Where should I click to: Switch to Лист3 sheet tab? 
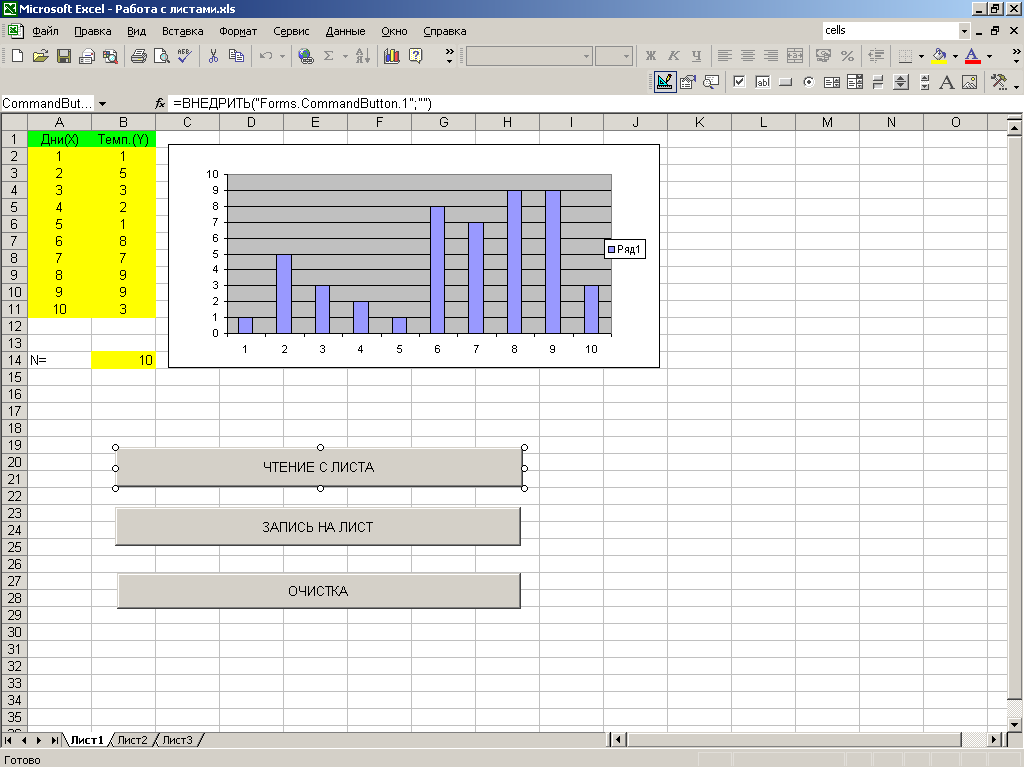coord(177,740)
